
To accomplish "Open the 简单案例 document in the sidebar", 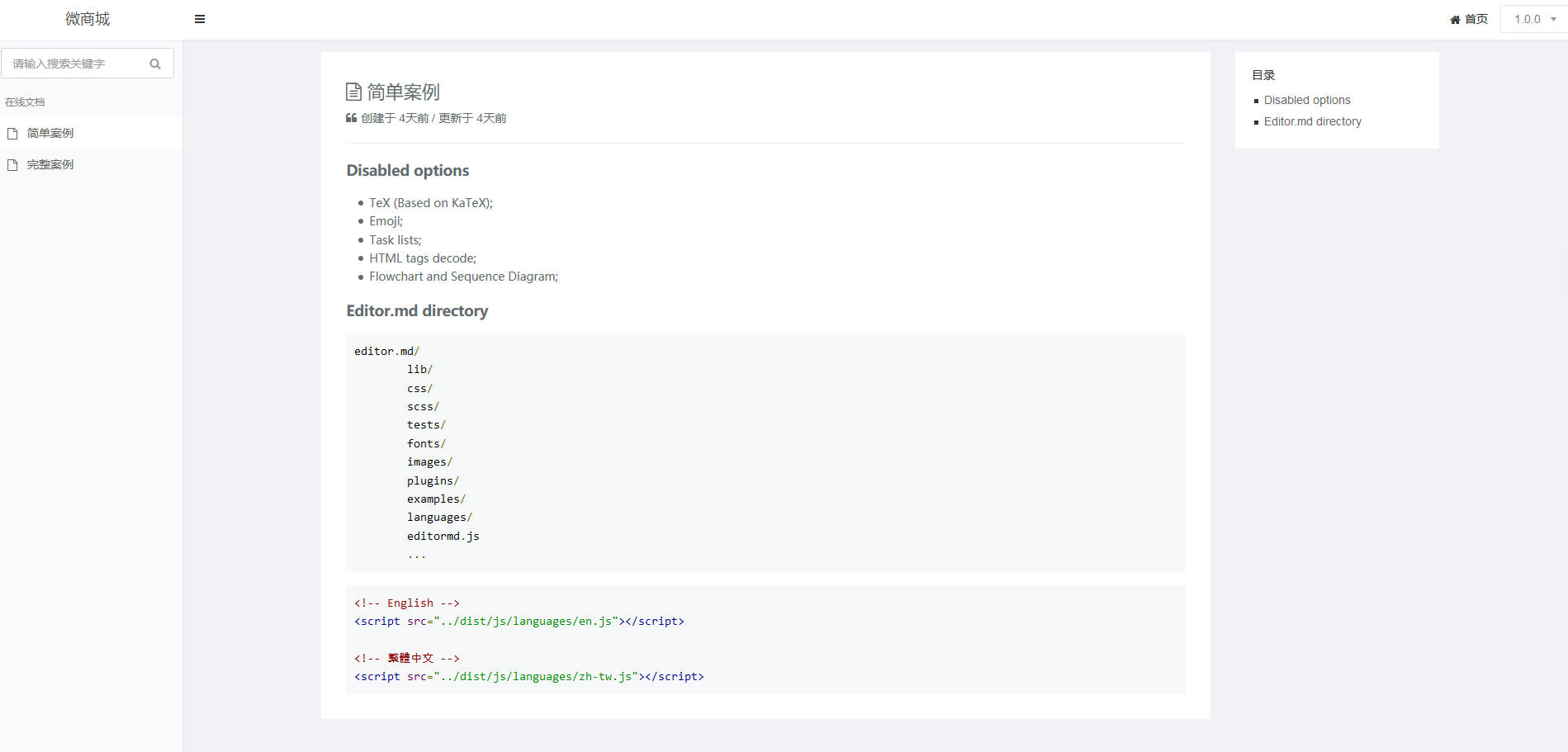I will pos(91,133).
